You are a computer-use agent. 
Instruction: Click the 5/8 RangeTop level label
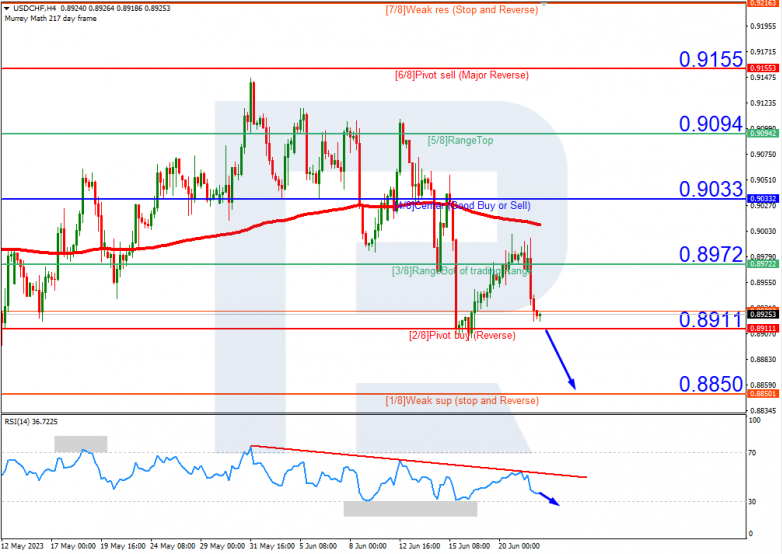coord(460,141)
